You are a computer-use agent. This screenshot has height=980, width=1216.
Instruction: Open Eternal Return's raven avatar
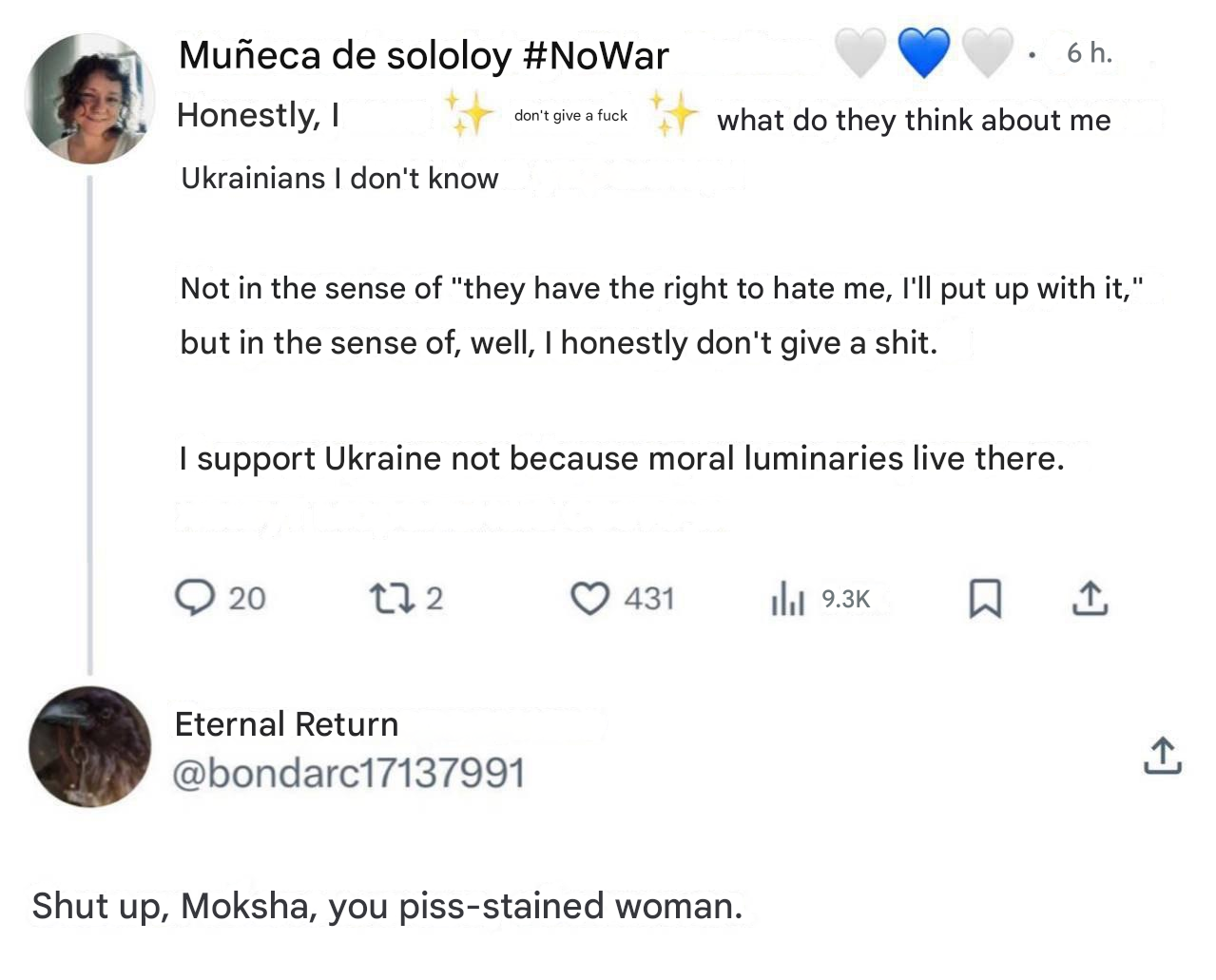(90, 746)
